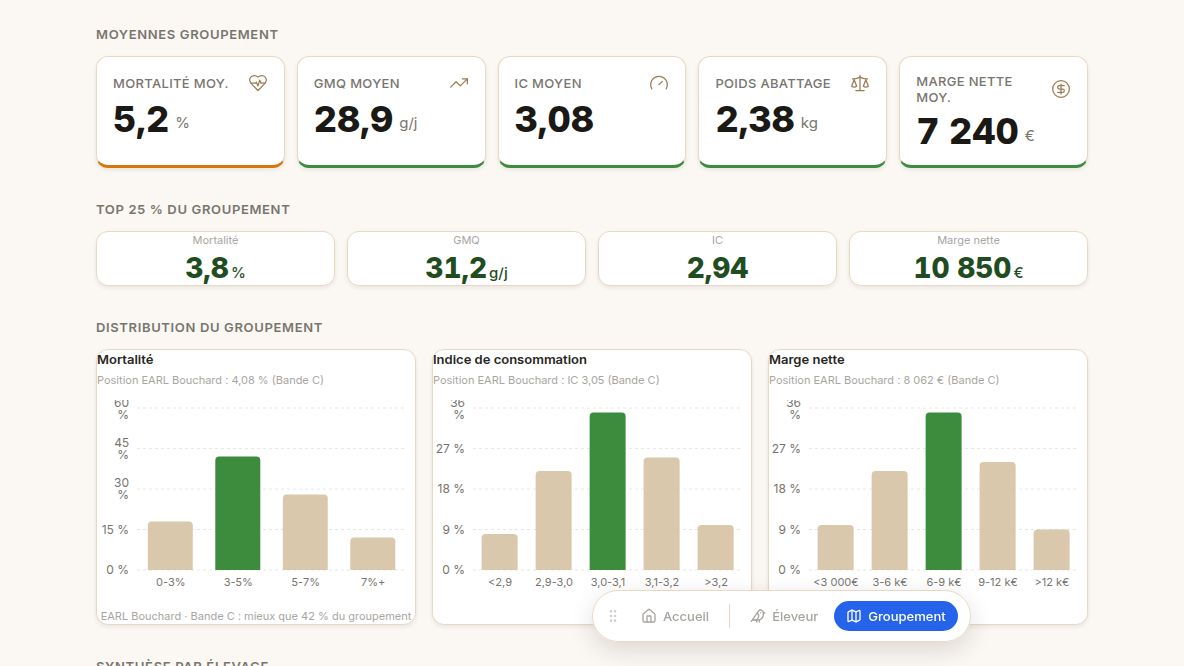Screen dimensions: 1184x666
Task: Click the '3,0-3,1' axis label
Action: (608, 582)
